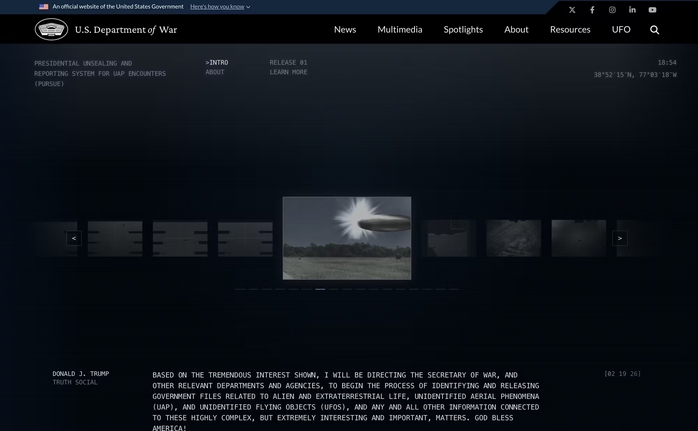This screenshot has width=698, height=431.
Task: Select thumbnail immediately right of UFO photo
Action: tap(448, 238)
